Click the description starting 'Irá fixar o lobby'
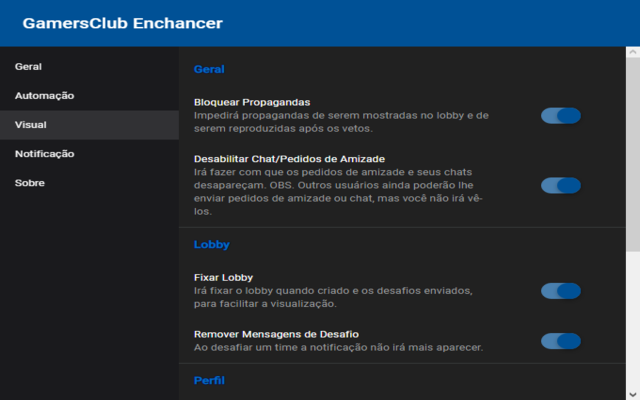Screen dimensions: 640x400 (333, 297)
